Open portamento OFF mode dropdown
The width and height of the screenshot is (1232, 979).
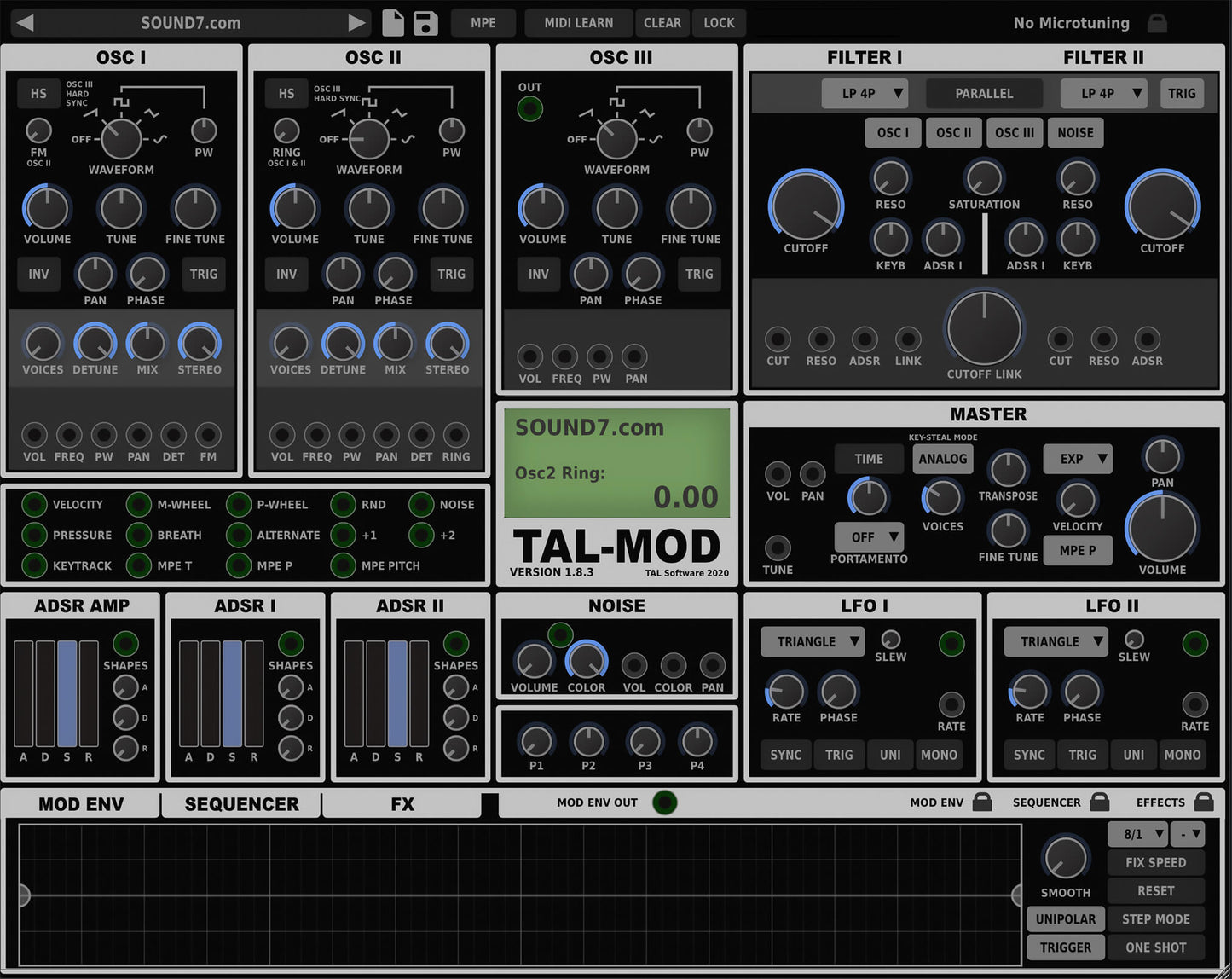pyautogui.click(x=869, y=537)
